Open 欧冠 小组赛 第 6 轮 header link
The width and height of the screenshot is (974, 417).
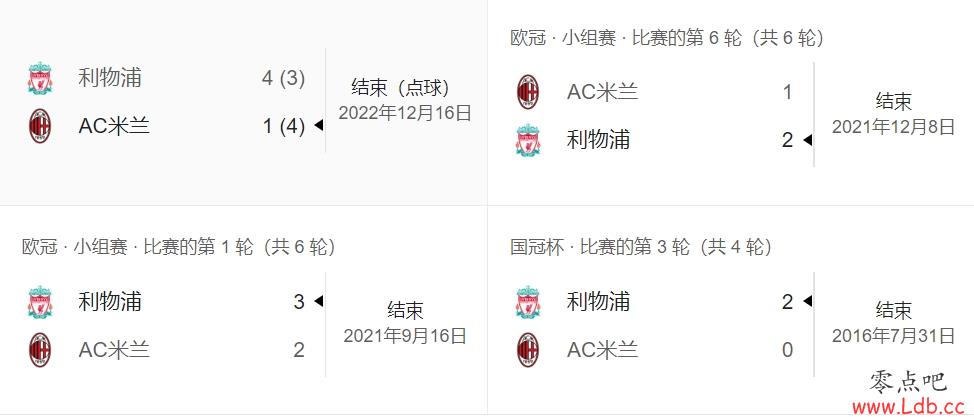[x=667, y=39]
